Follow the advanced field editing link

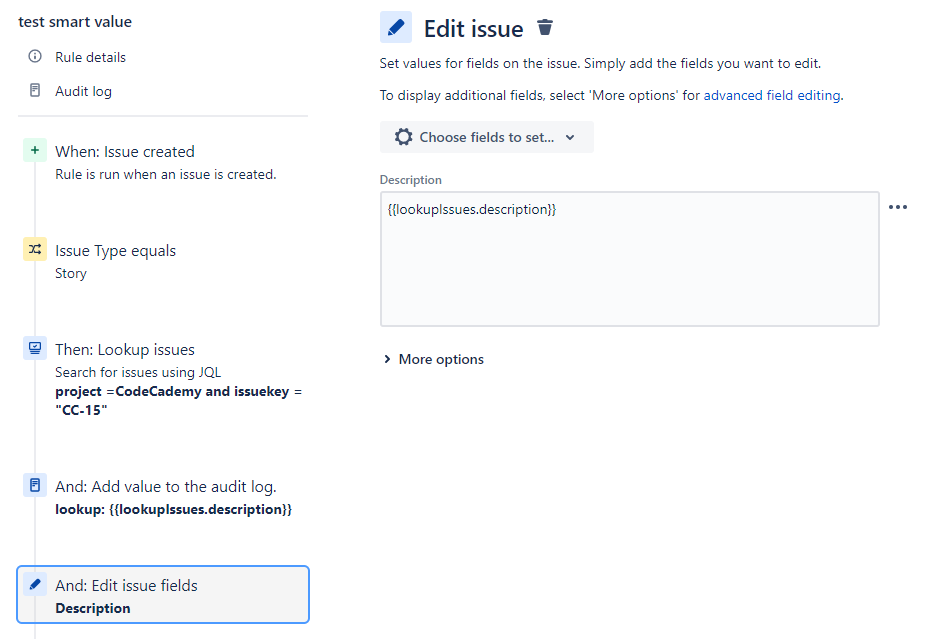click(x=772, y=96)
